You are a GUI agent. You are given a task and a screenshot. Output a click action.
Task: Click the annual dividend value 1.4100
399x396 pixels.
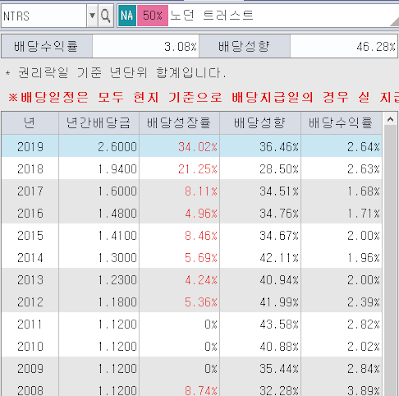pos(117,236)
